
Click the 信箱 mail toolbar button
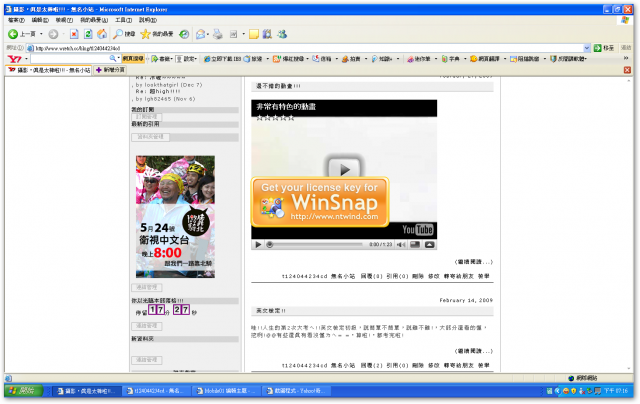click(x=322, y=59)
